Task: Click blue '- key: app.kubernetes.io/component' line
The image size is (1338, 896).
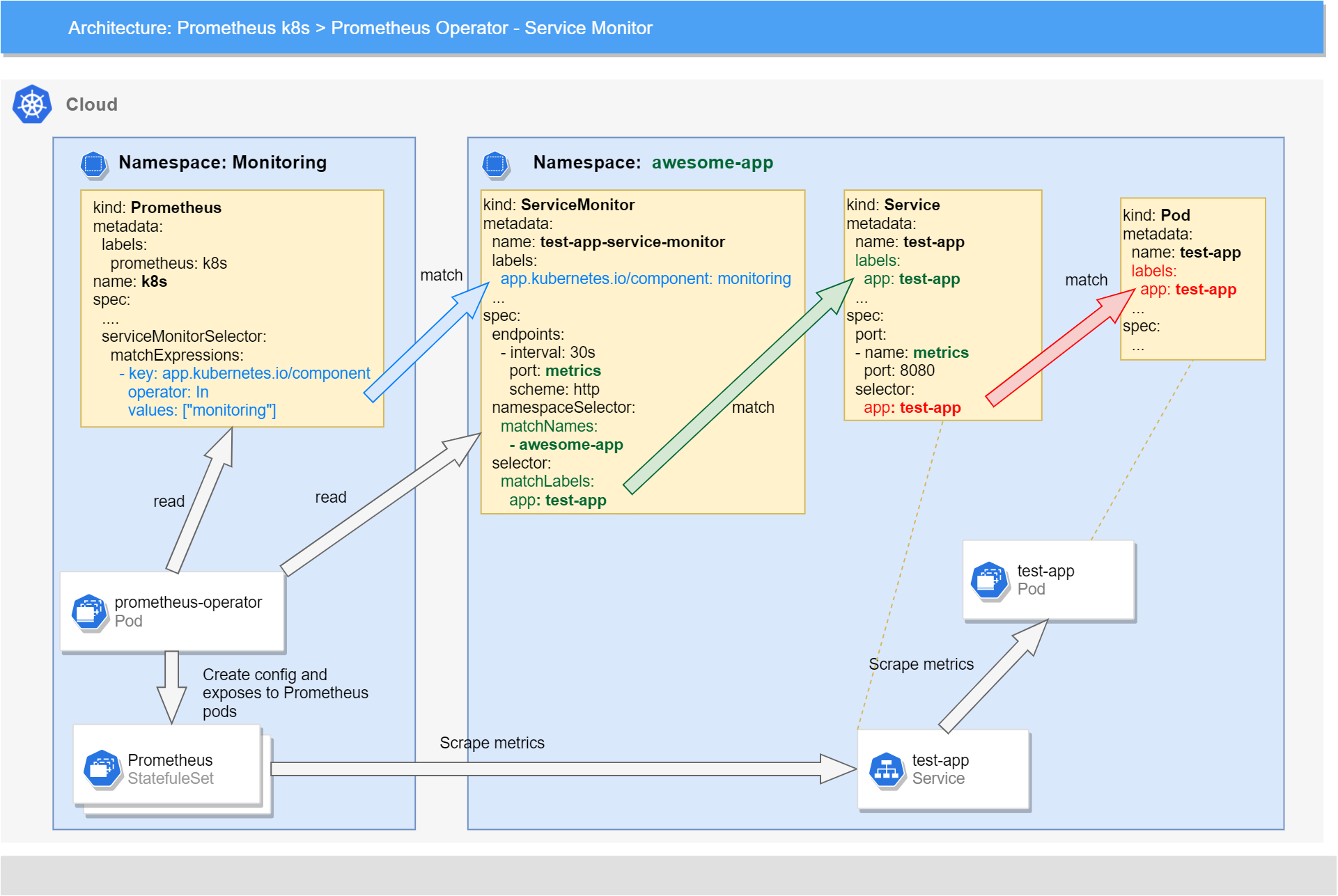Action: (x=244, y=373)
